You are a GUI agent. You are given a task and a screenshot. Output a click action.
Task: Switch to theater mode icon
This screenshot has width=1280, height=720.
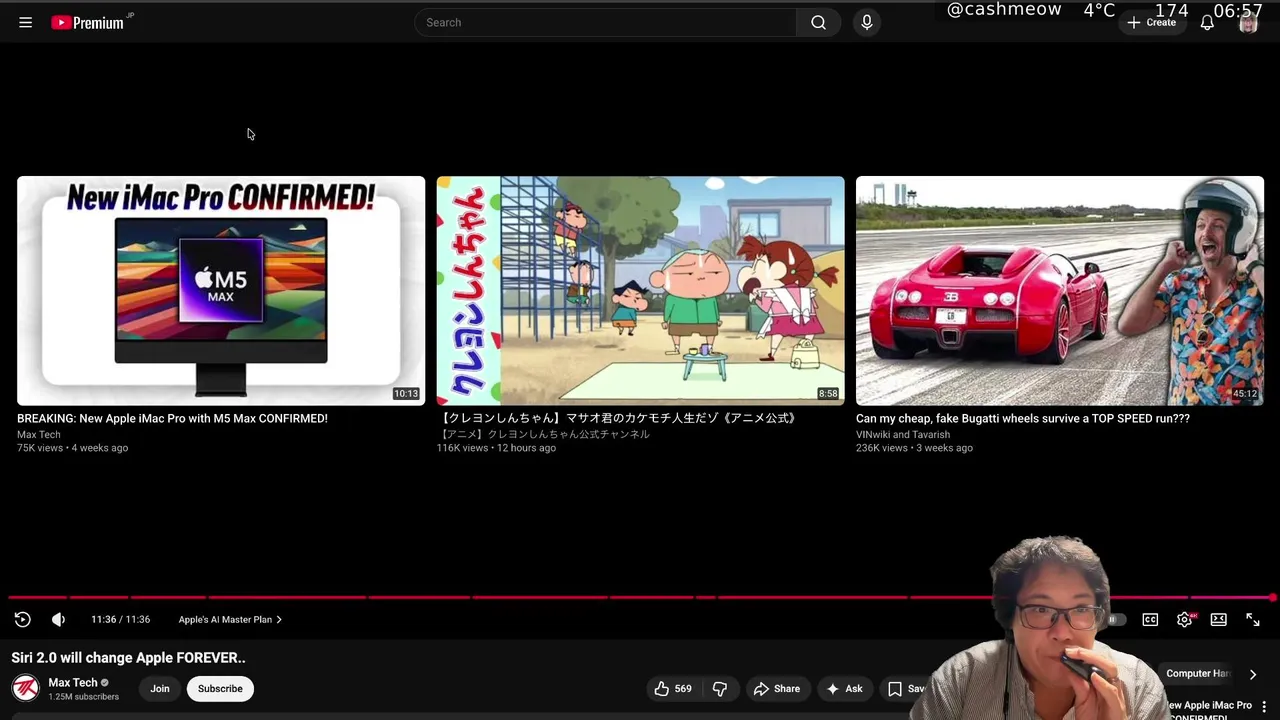[x=1218, y=619]
